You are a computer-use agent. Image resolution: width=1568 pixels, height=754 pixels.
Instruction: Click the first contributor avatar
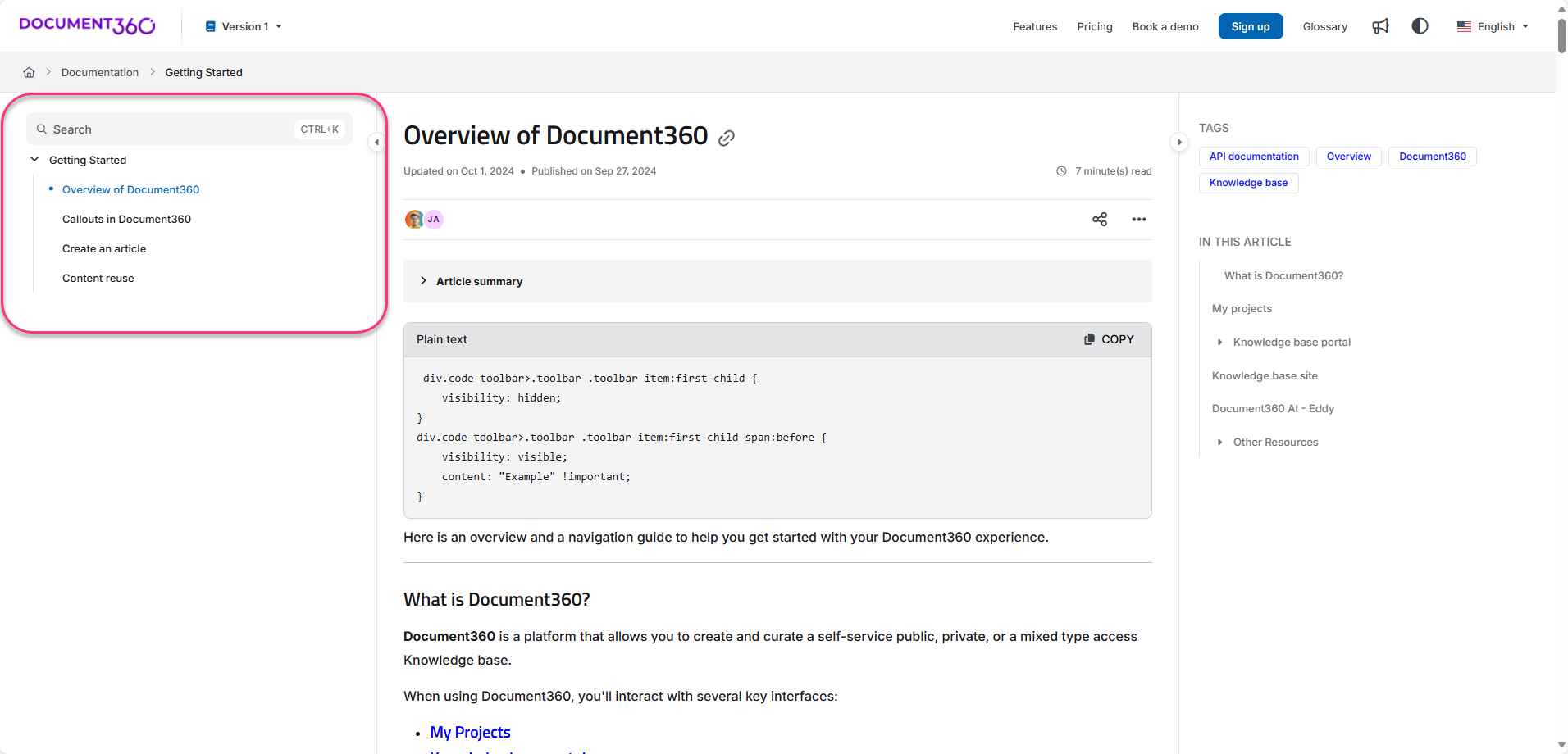pyautogui.click(x=414, y=219)
